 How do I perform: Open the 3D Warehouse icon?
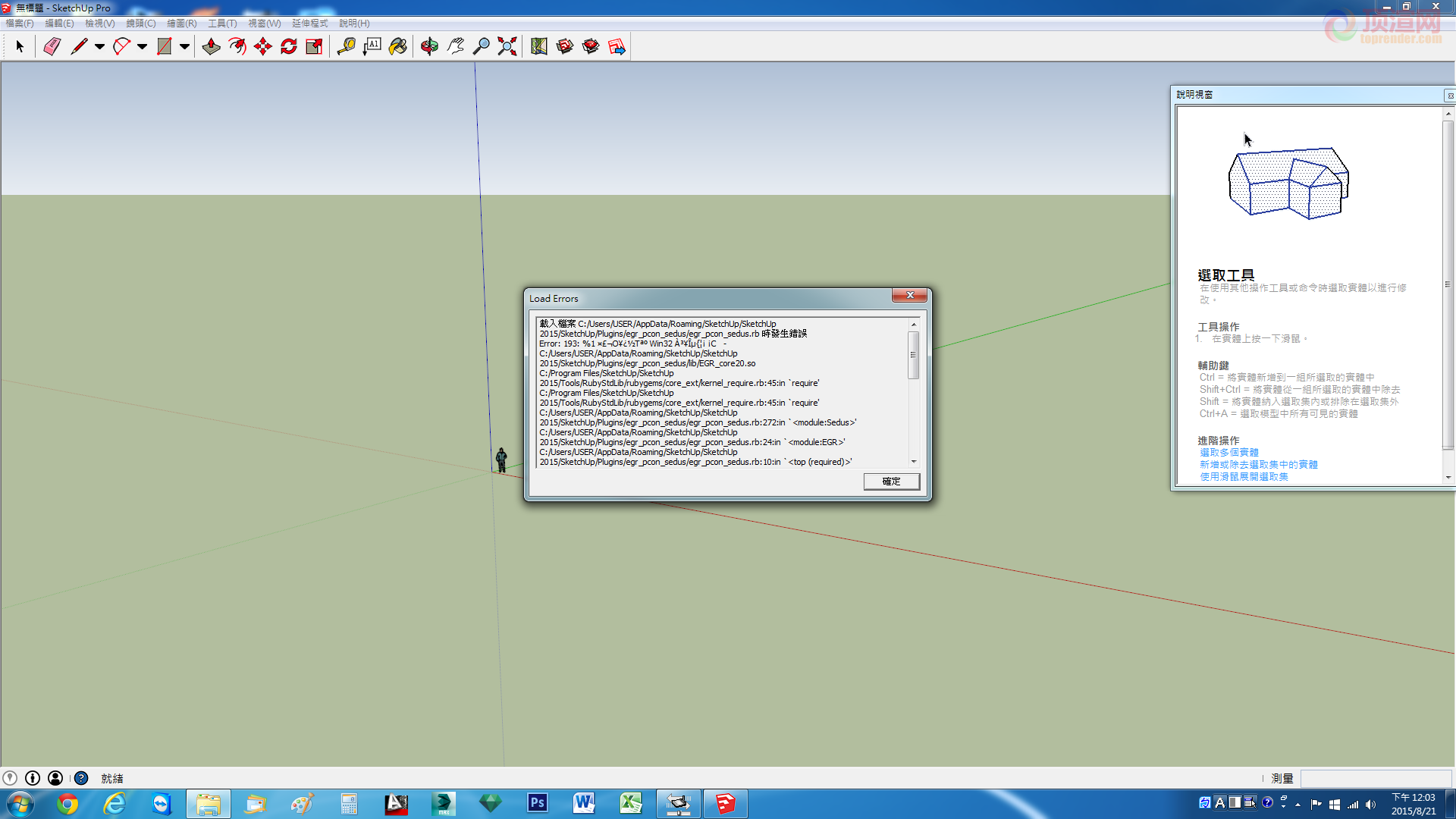(x=565, y=47)
